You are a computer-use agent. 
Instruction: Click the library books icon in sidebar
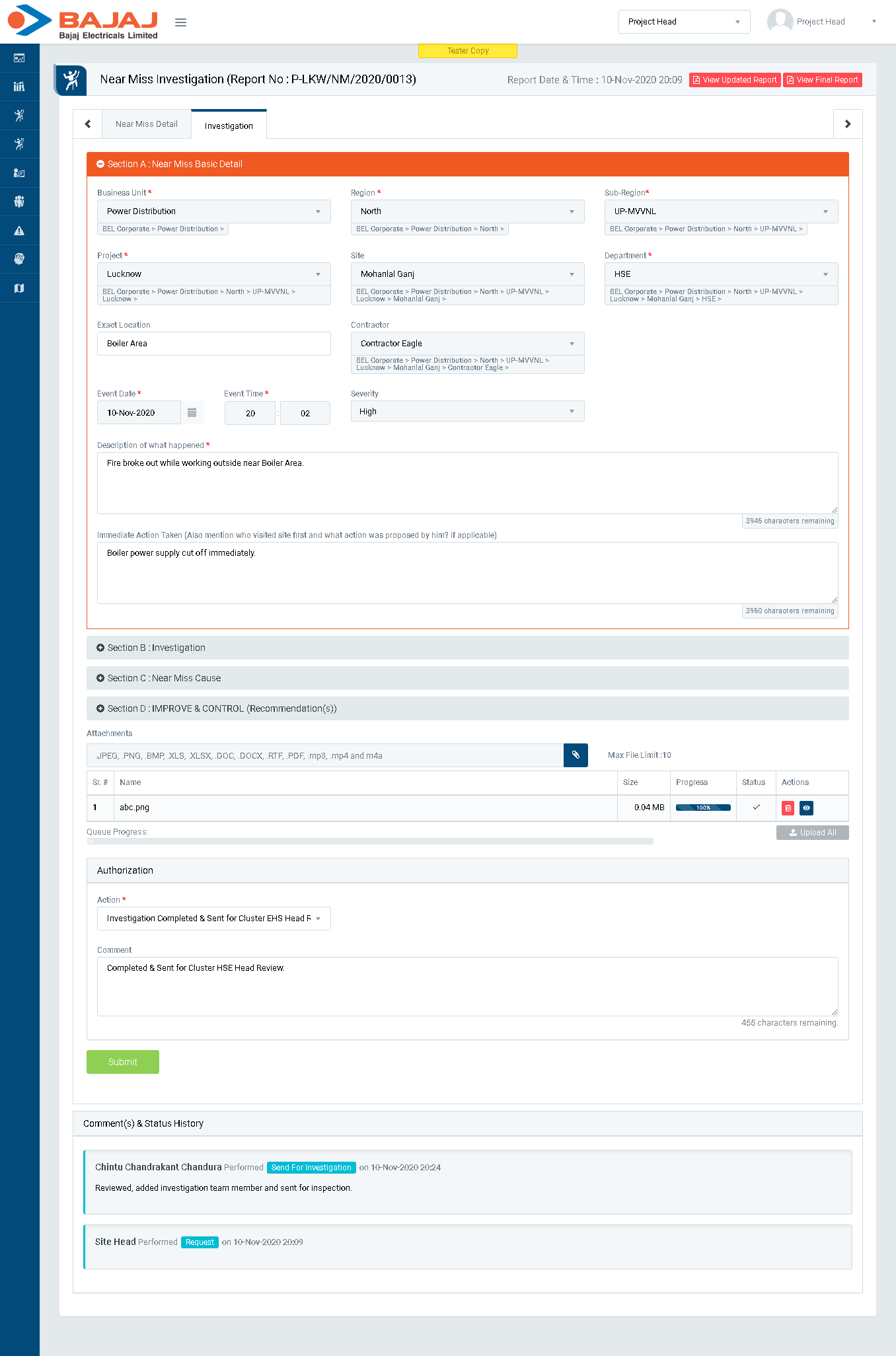pos(19,87)
